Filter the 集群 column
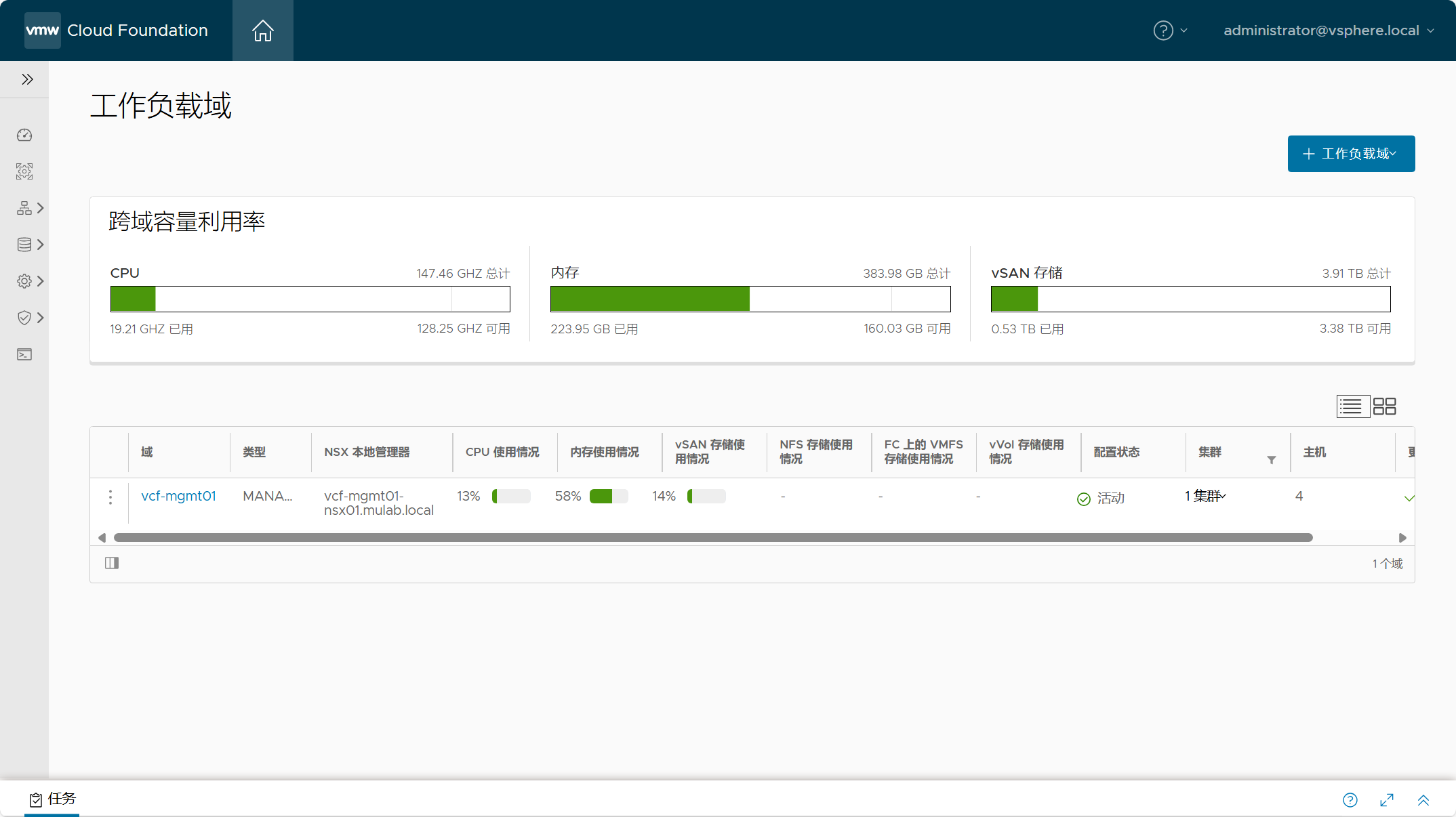 click(x=1272, y=460)
